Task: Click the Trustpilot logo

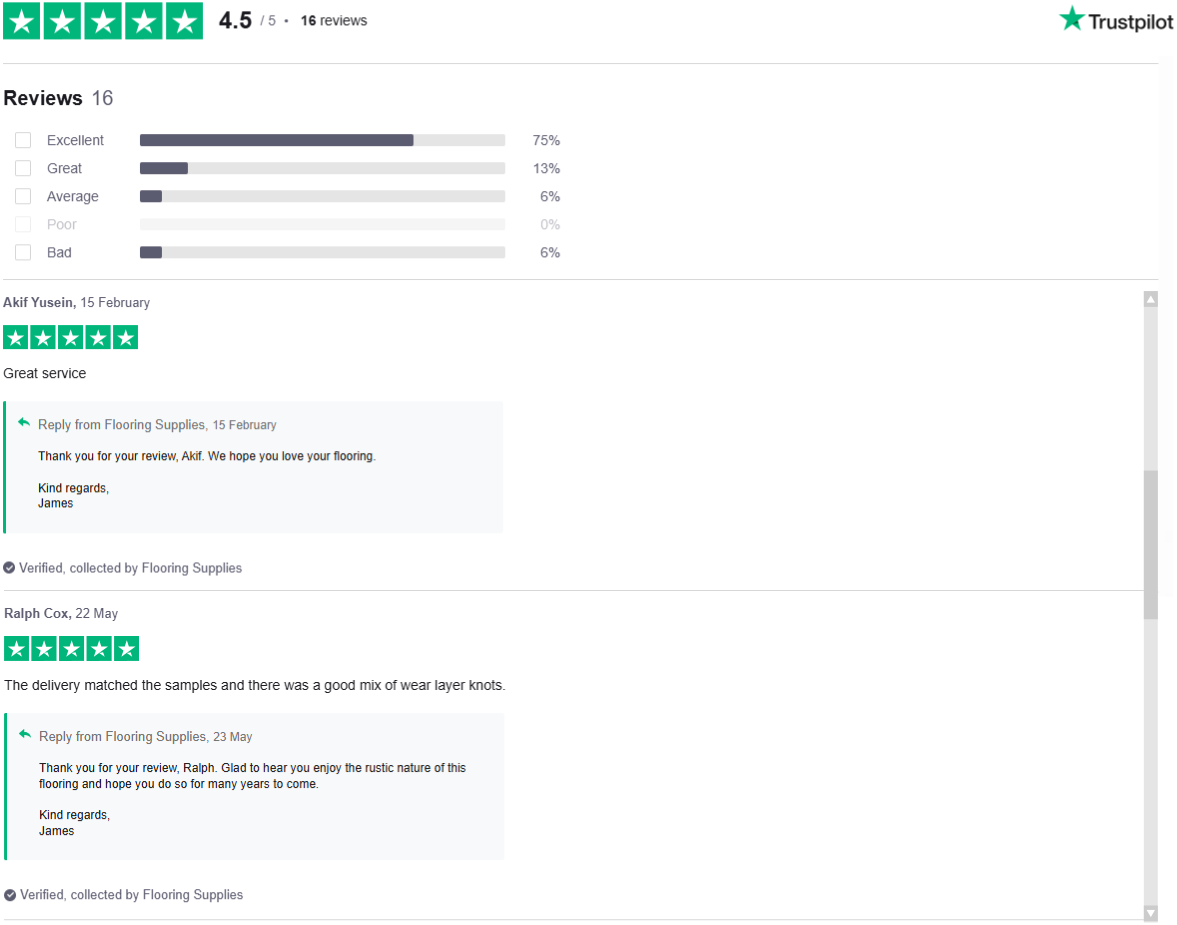Action: (x=1116, y=21)
